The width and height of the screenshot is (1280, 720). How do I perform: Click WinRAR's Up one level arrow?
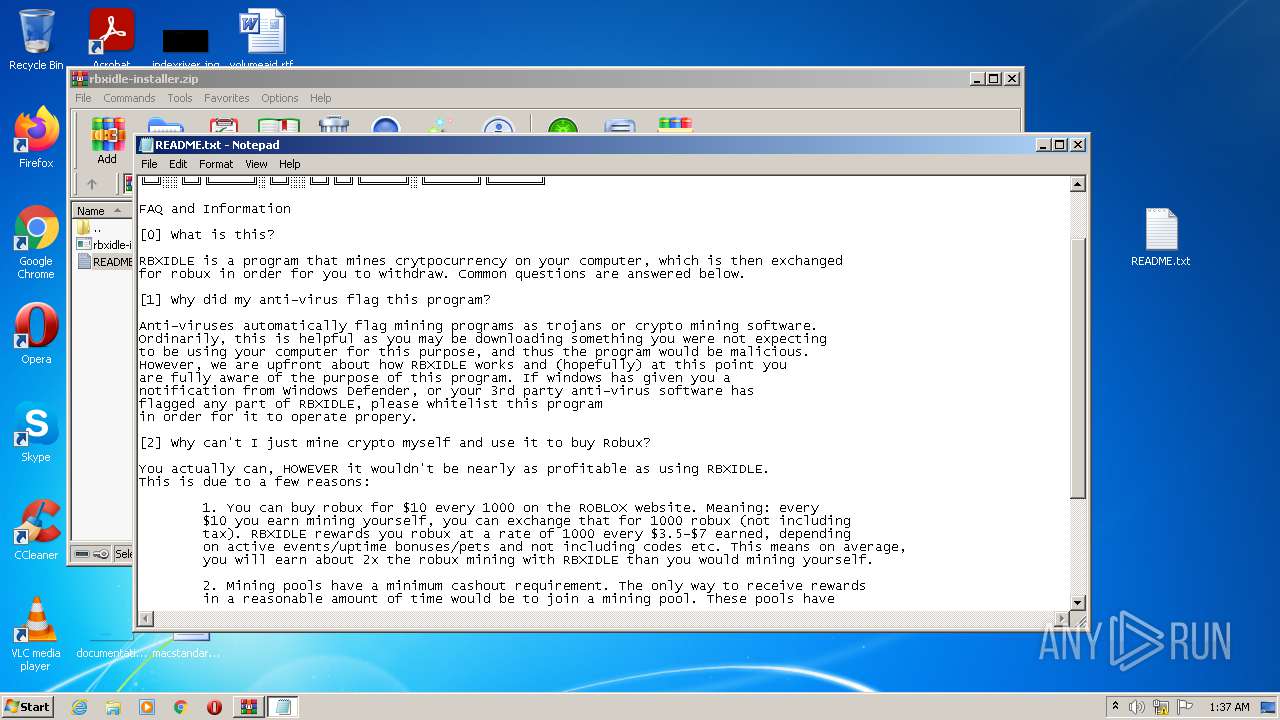pyautogui.click(x=92, y=184)
